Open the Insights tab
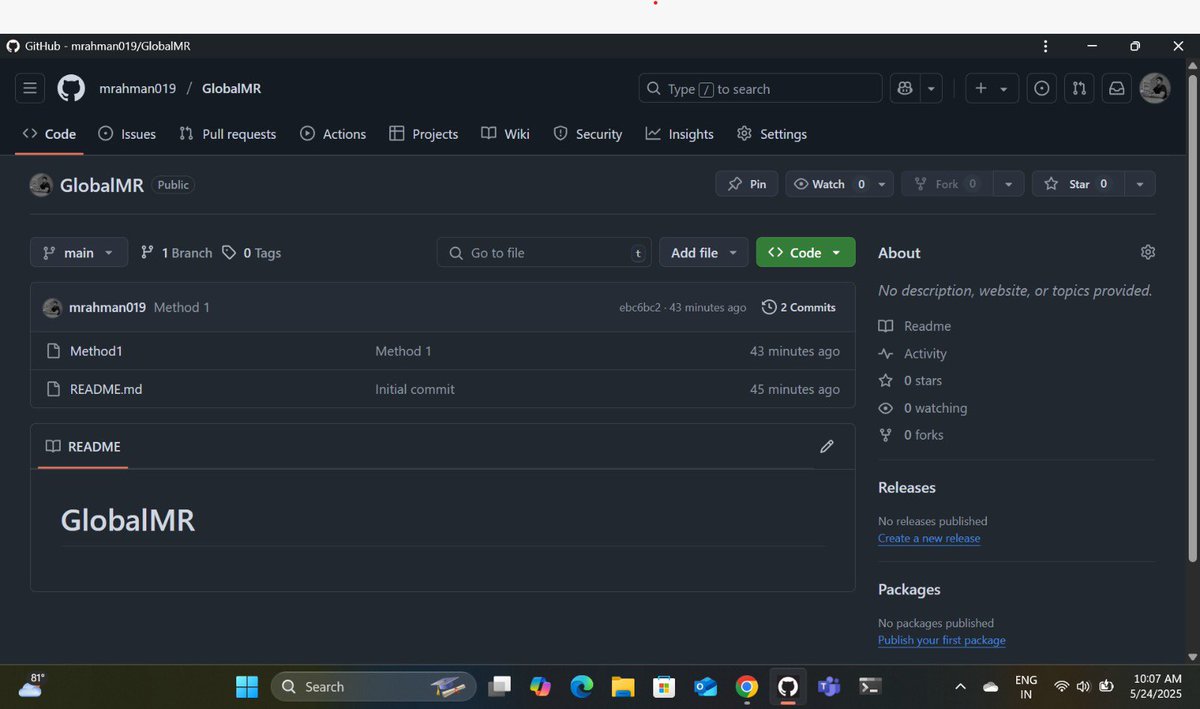This screenshot has height=709, width=1200. click(680, 134)
